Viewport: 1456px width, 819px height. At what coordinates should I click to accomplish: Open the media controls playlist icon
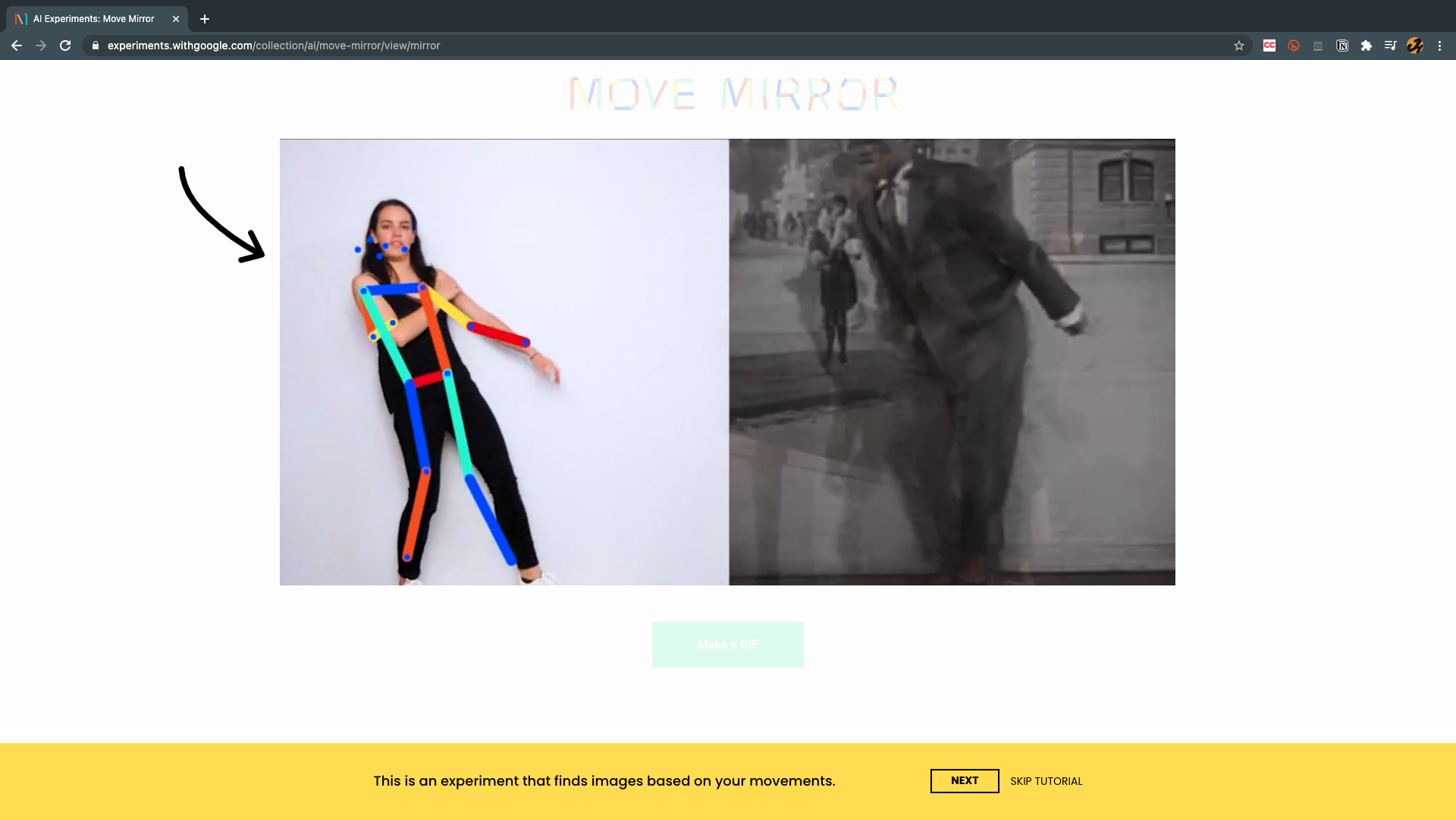(1390, 45)
